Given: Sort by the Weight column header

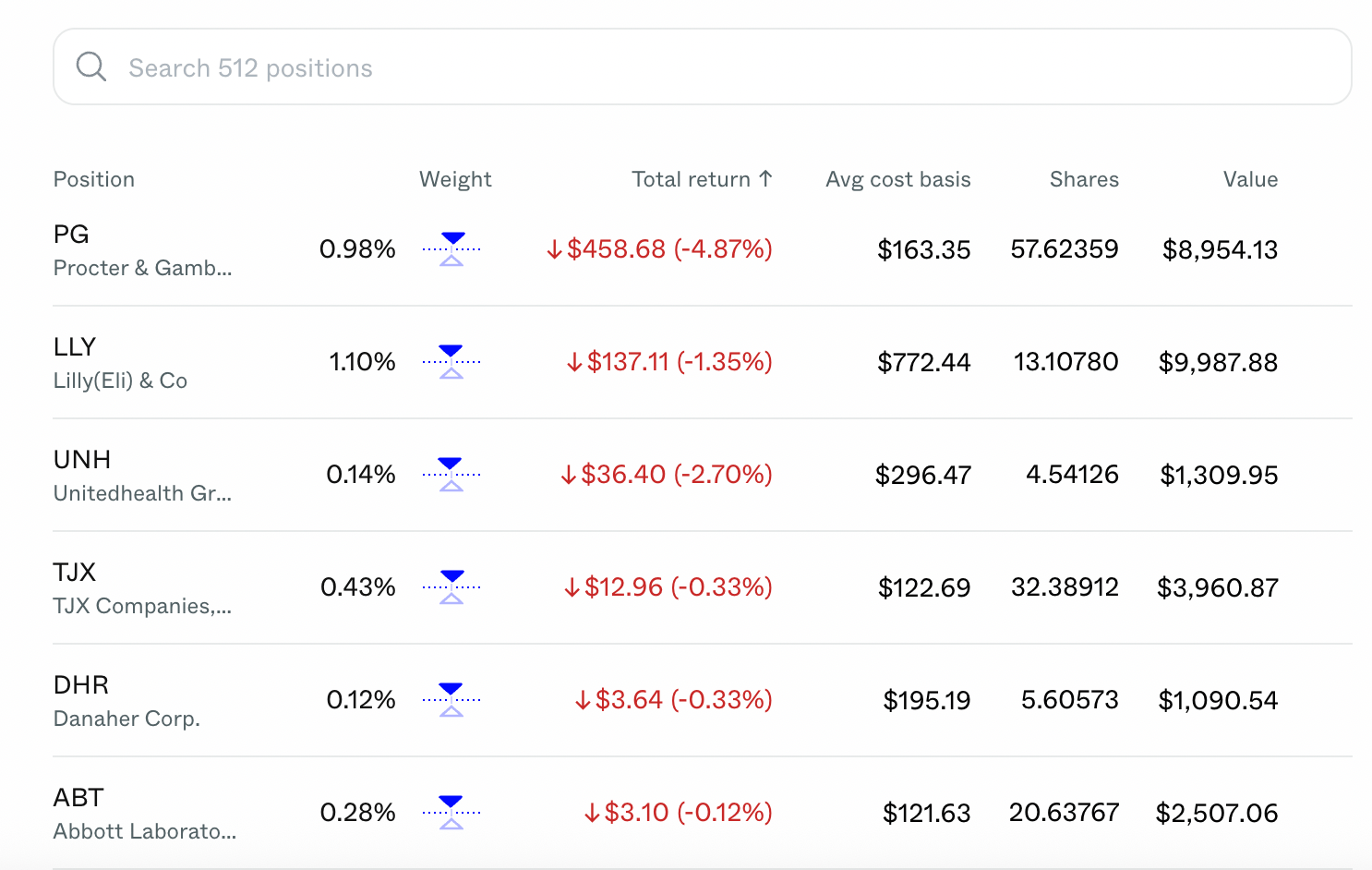Looking at the screenshot, I should [455, 179].
